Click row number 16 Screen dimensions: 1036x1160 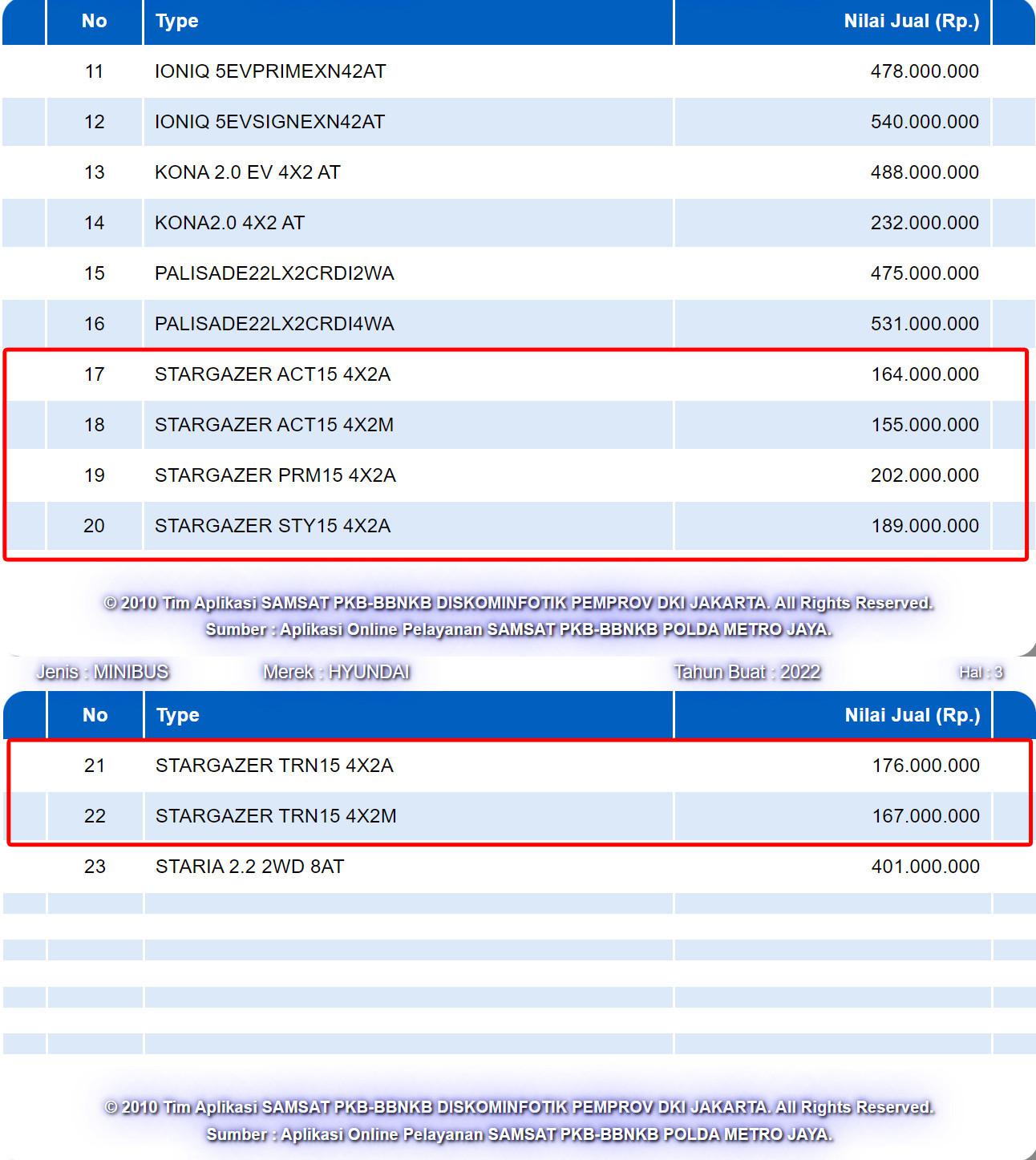click(95, 324)
